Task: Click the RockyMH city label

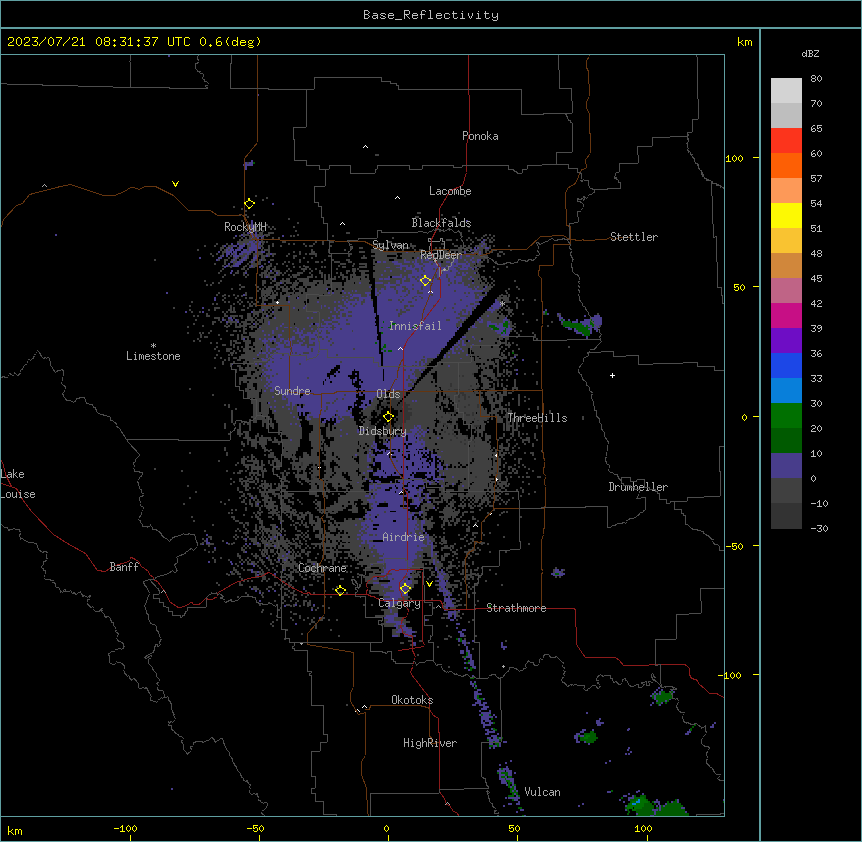Action: coord(245,227)
